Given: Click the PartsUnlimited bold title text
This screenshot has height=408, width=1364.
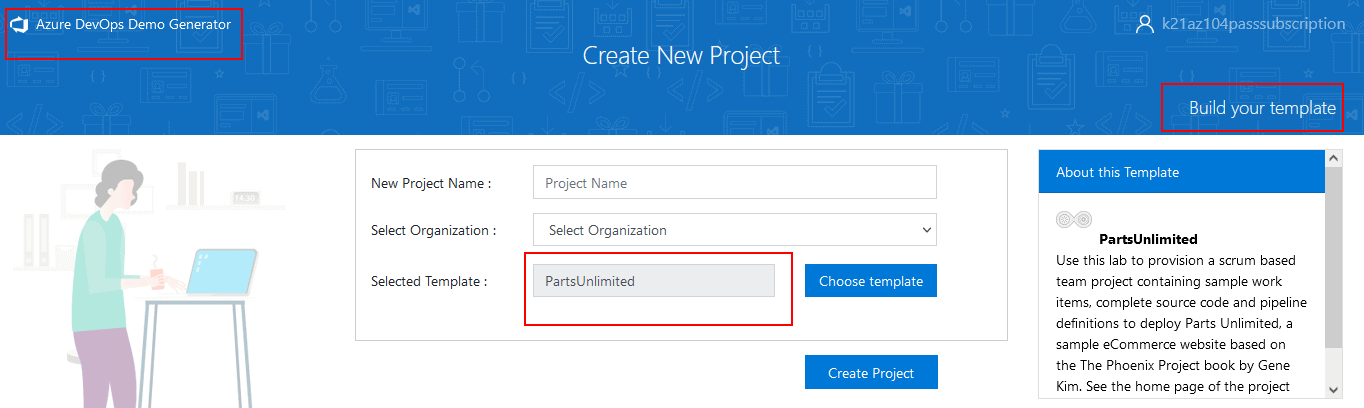Looking at the screenshot, I should [1148, 239].
